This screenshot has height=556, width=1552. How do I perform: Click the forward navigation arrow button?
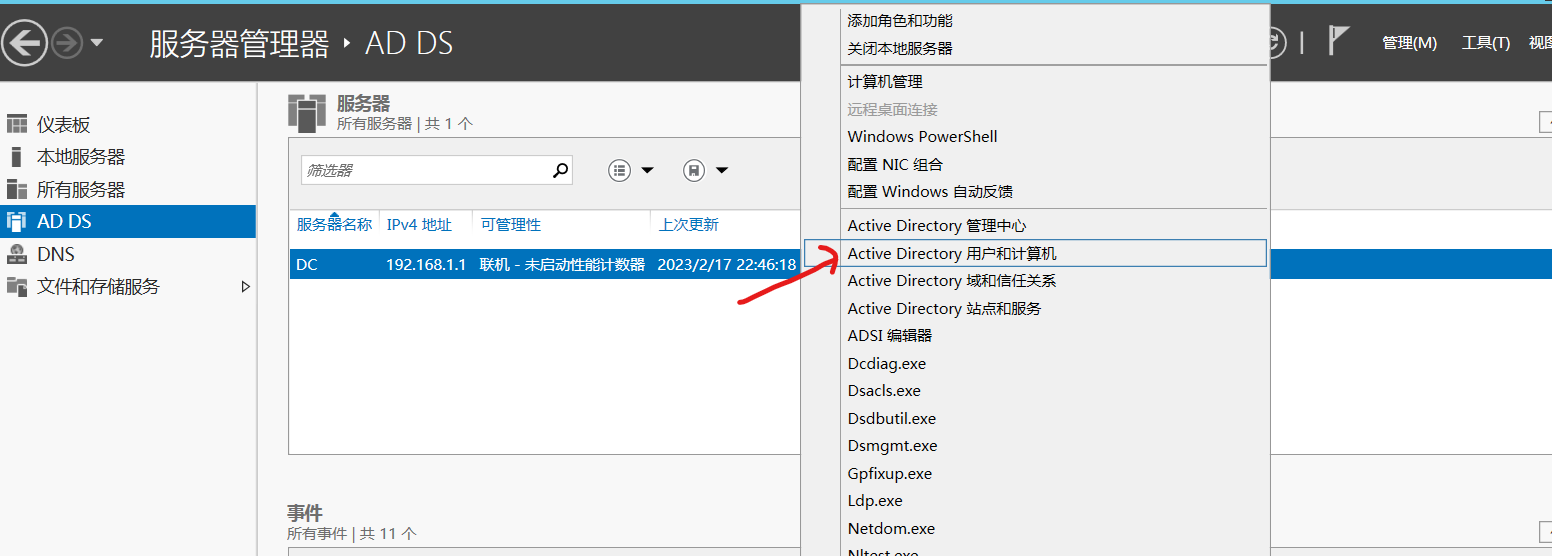point(67,43)
